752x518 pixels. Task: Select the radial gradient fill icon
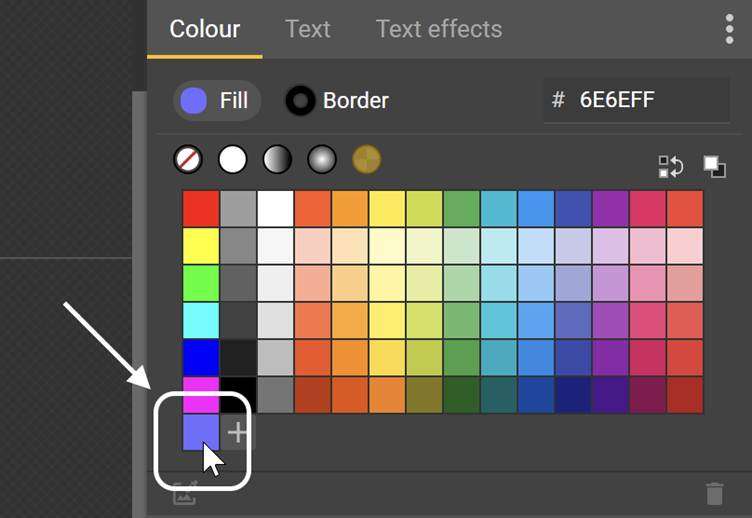tap(322, 159)
